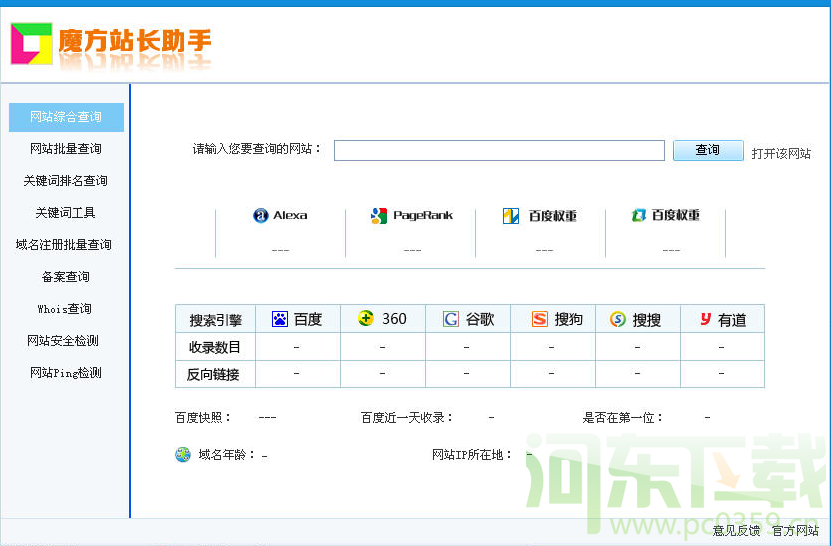Select 网站综合查询 in sidebar
Viewport: 831px width, 546px height.
coord(66,117)
